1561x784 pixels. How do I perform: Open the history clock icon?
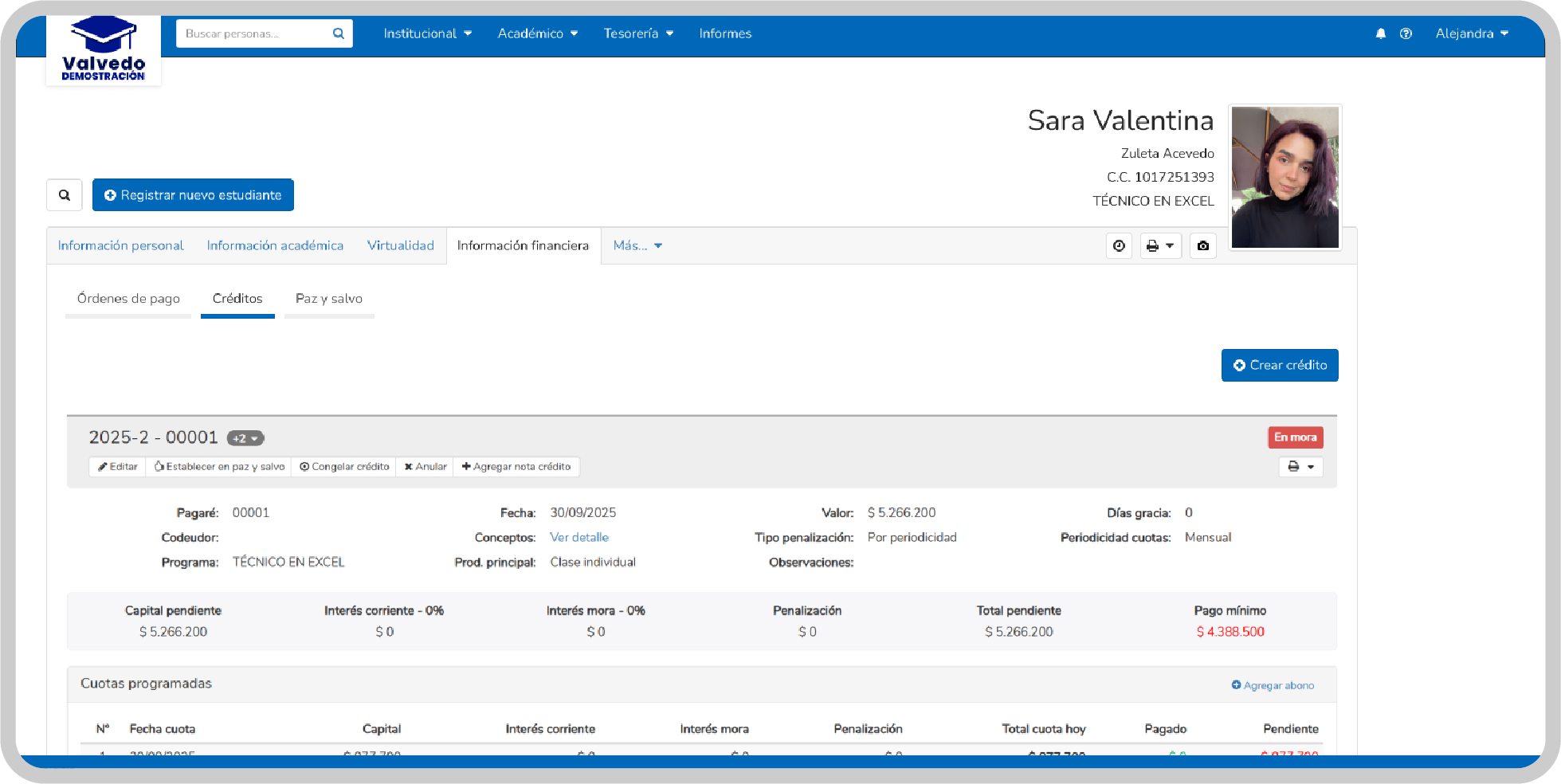pos(1119,246)
